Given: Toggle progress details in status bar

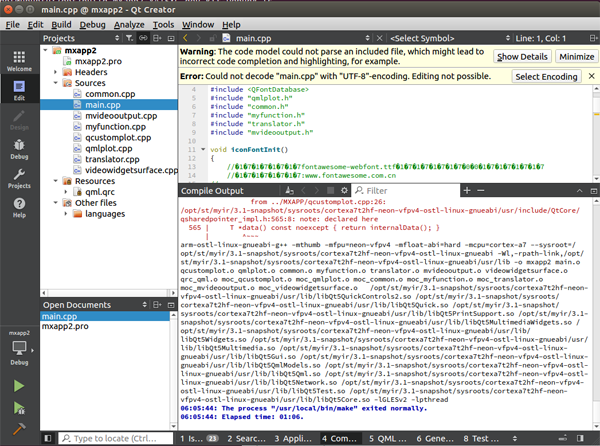Looking at the screenshot, I should click(x=563, y=438).
